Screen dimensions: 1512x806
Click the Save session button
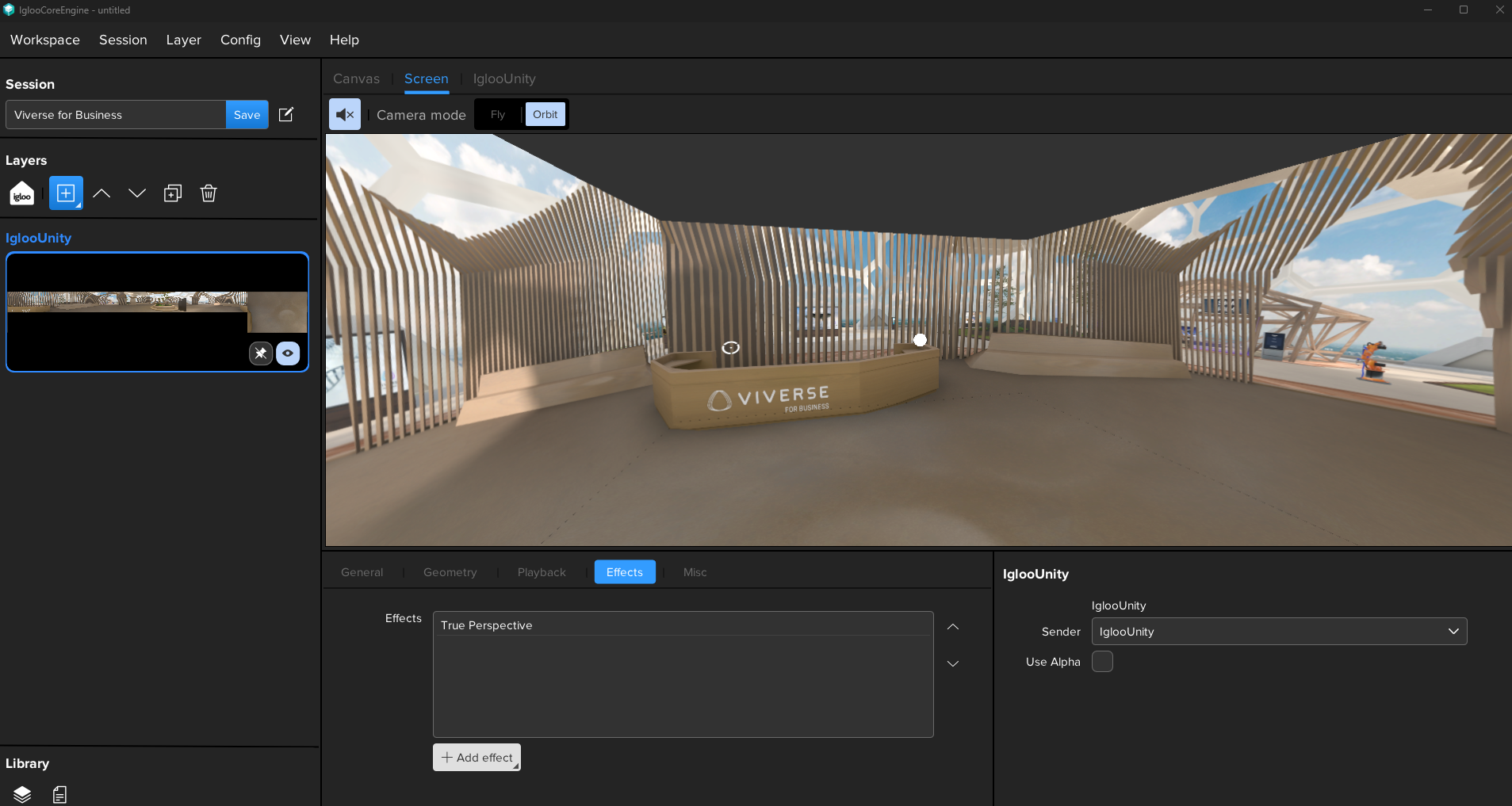pos(247,115)
